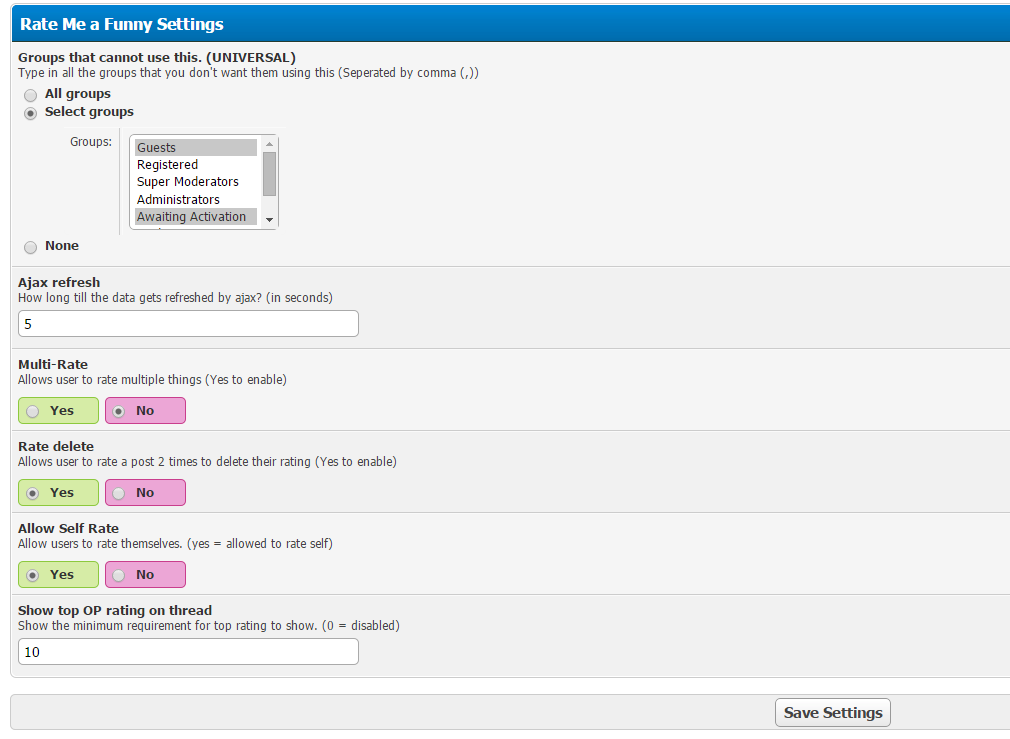
Task: Click the Ajax refresh seconds field
Action: [x=188, y=324]
